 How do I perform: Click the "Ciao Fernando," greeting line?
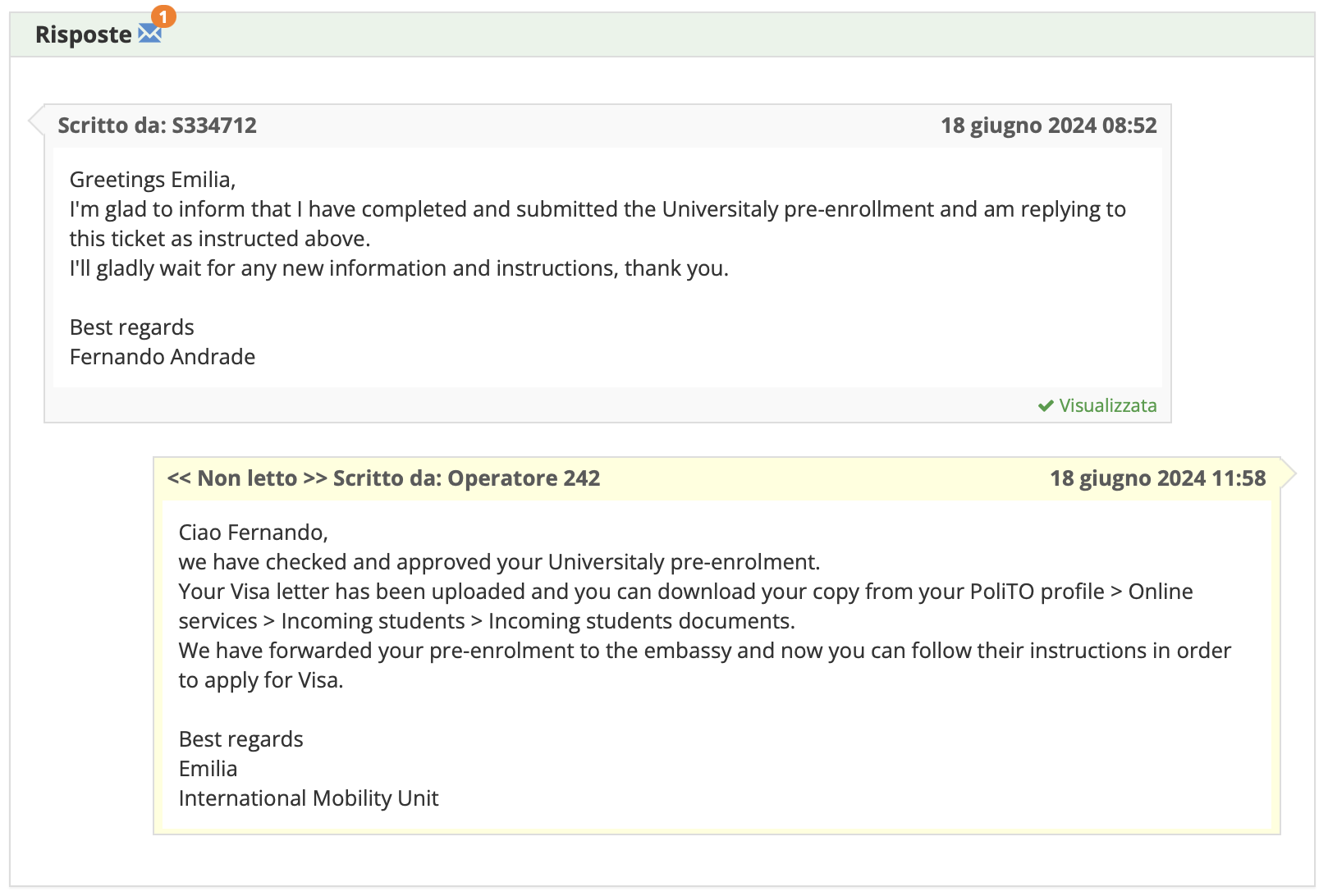click(x=253, y=533)
